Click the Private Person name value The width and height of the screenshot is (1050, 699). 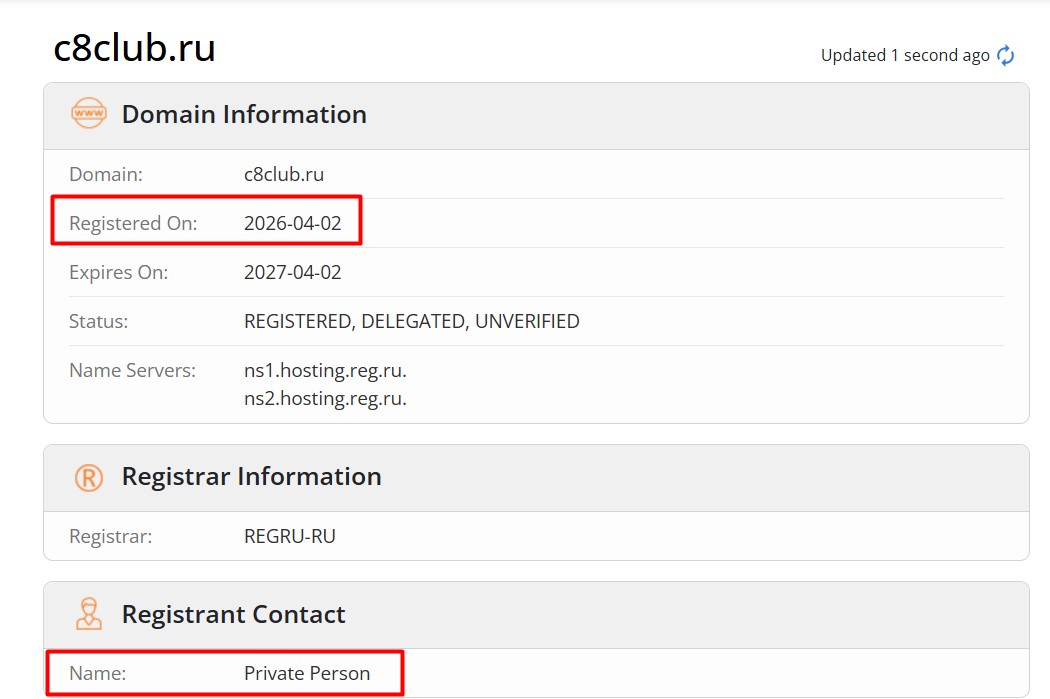tap(307, 673)
